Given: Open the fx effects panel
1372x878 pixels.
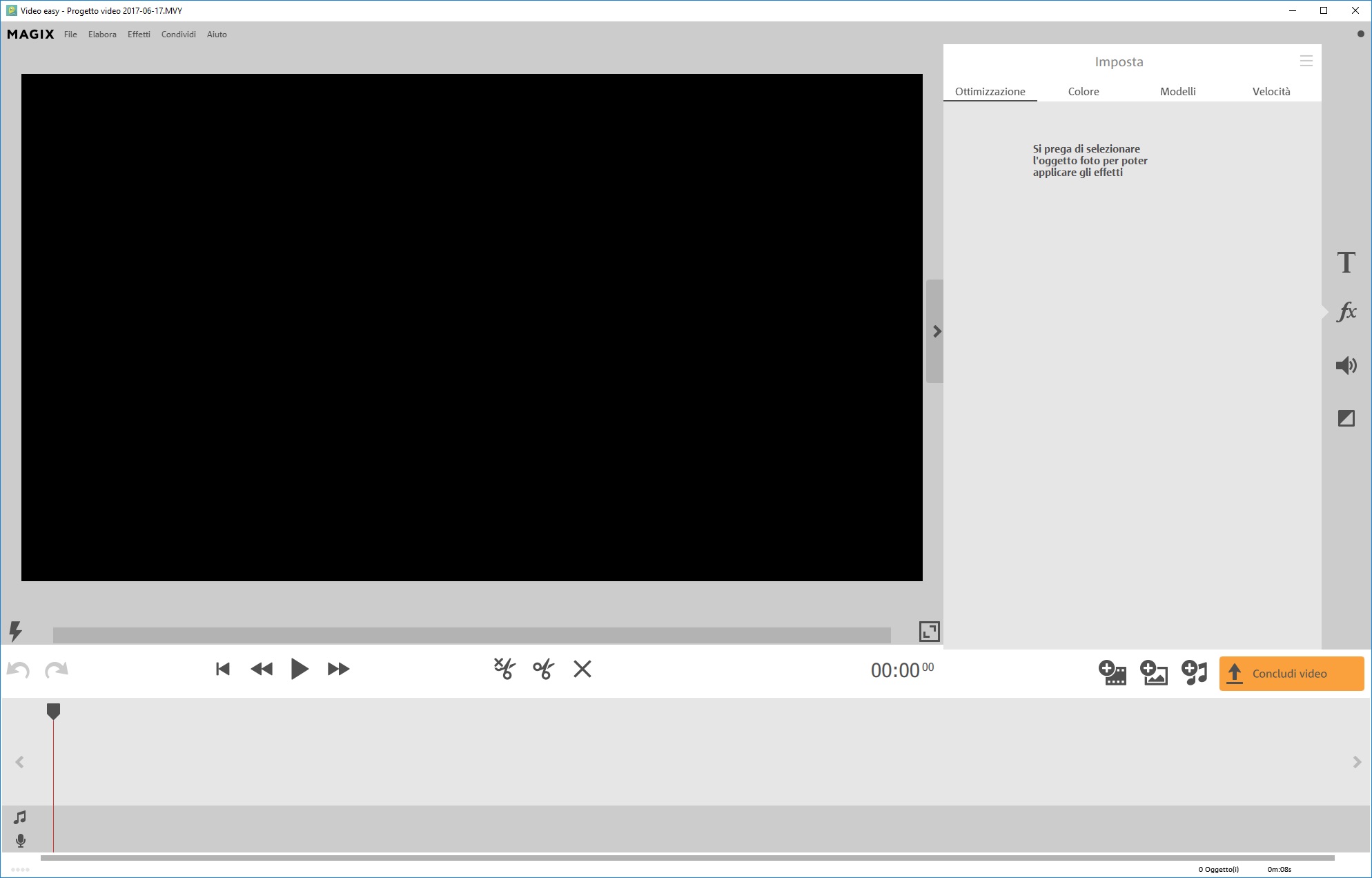Looking at the screenshot, I should [x=1346, y=312].
